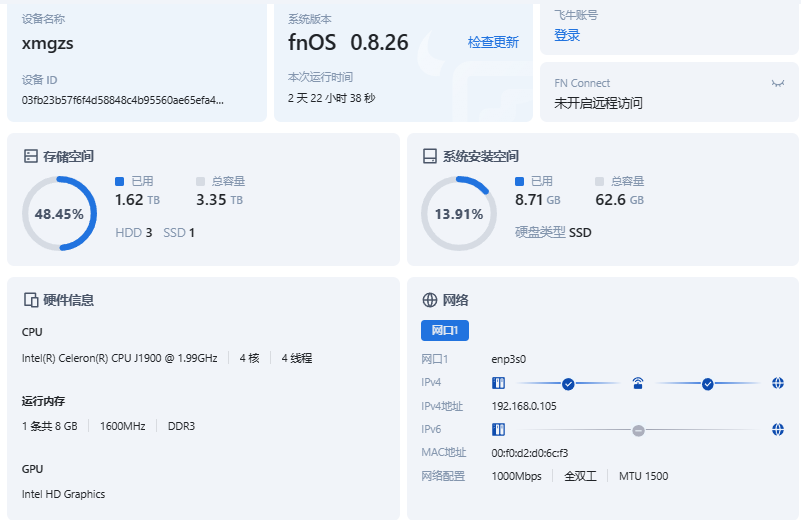
Task: Click the first IPv4 check mark
Action: (x=568, y=384)
